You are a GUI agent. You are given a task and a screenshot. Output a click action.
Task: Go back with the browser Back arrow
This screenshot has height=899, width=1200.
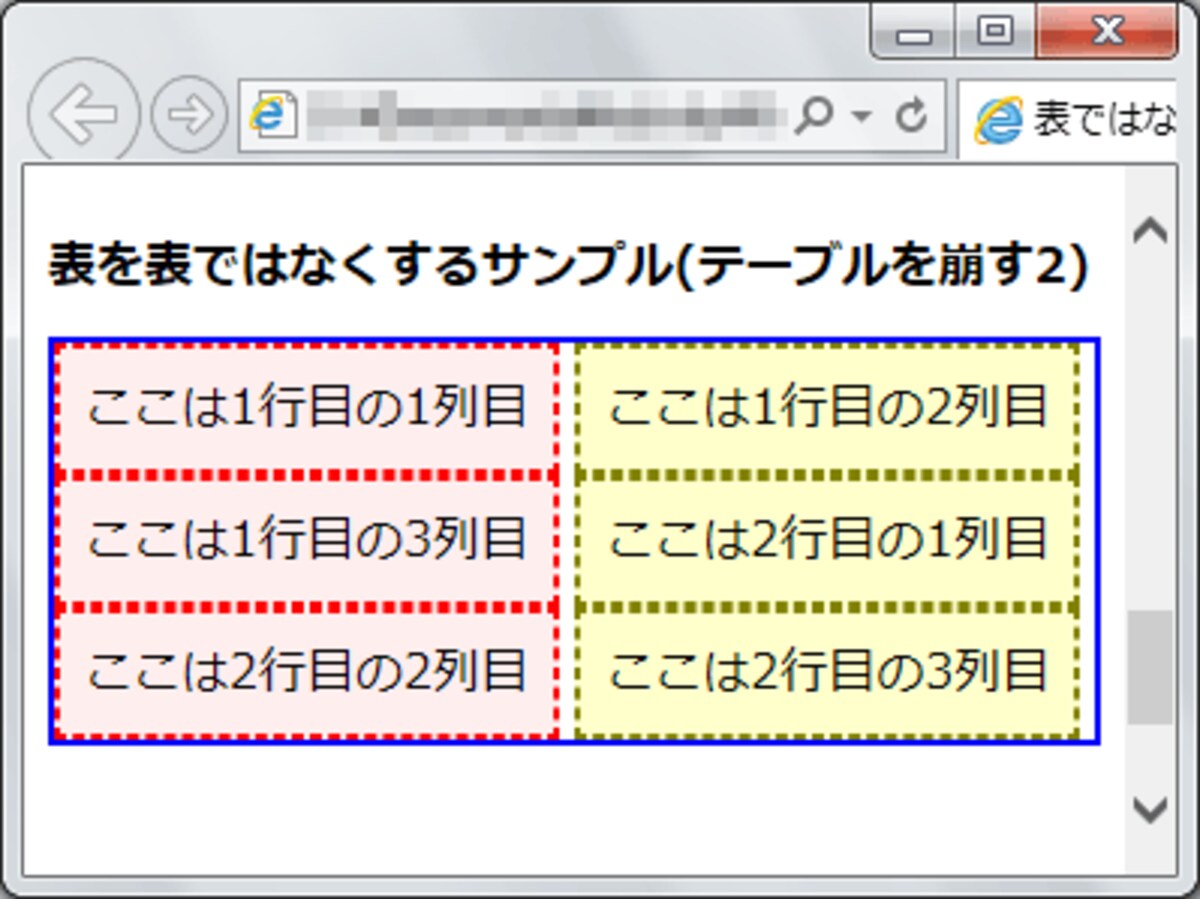[x=84, y=115]
